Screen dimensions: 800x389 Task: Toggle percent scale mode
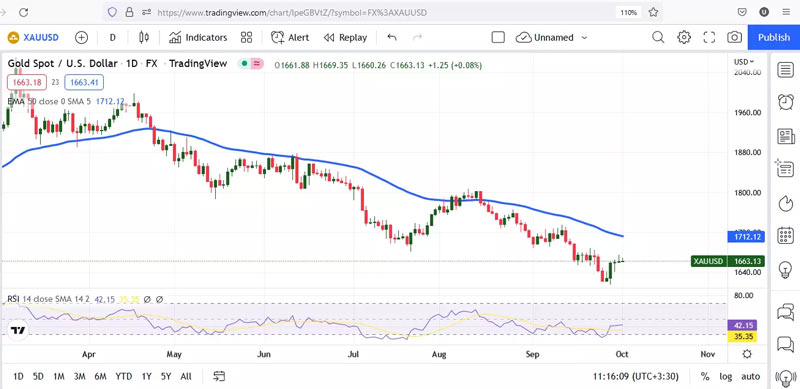point(705,376)
